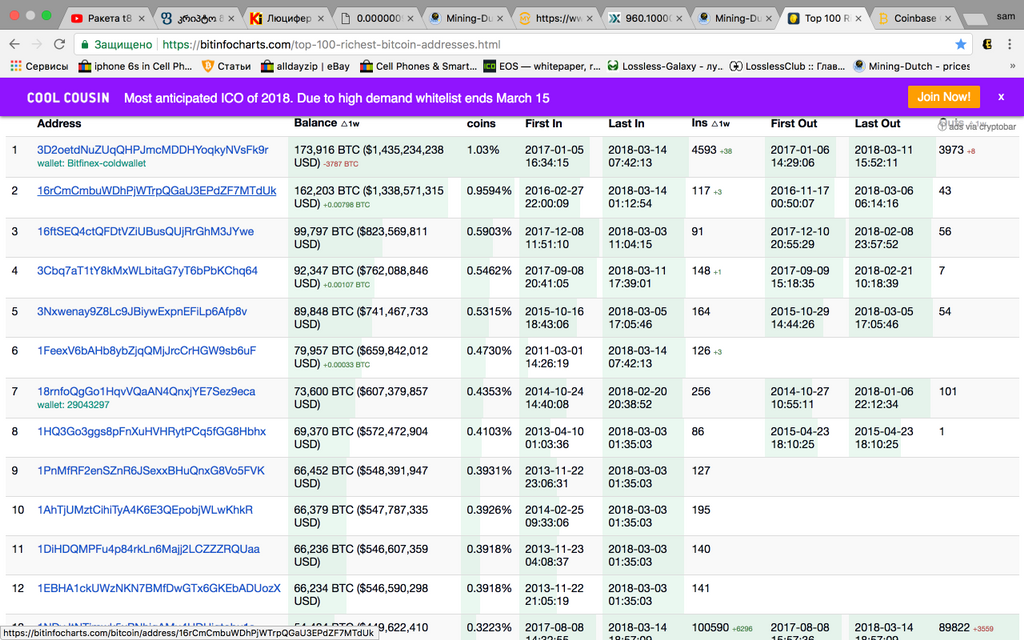Screen dimensions: 1024x640
Task: Bookmark this page with the star icon
Action: click(x=961, y=44)
